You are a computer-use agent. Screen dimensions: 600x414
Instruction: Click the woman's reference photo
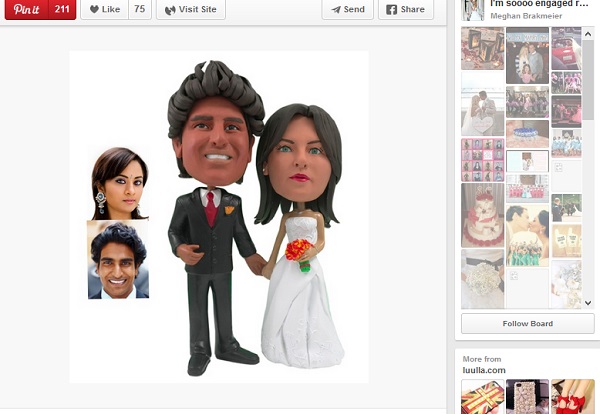point(119,183)
